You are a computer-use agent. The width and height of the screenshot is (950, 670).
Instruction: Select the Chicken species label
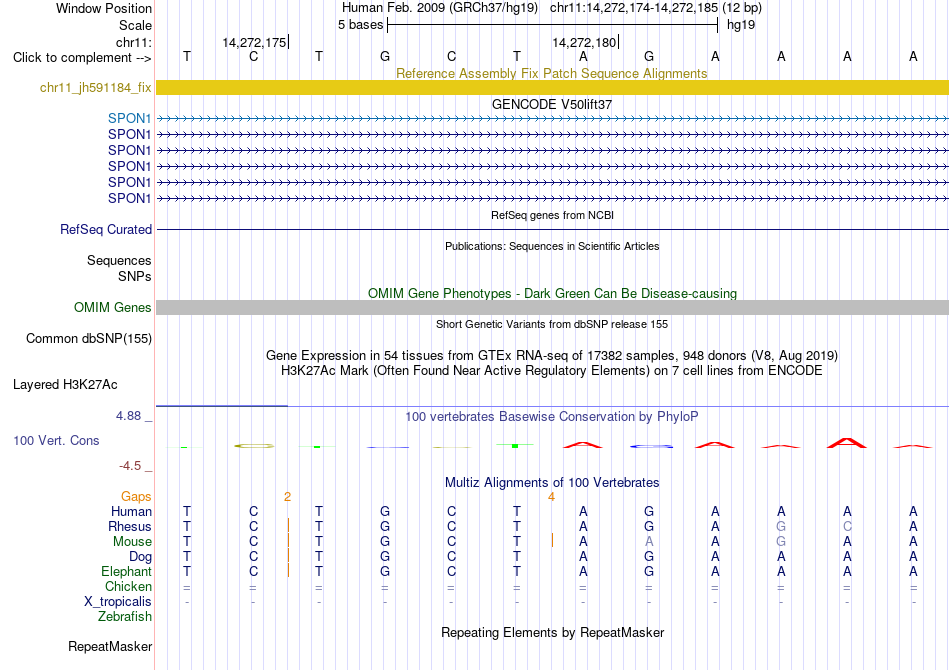(x=128, y=586)
